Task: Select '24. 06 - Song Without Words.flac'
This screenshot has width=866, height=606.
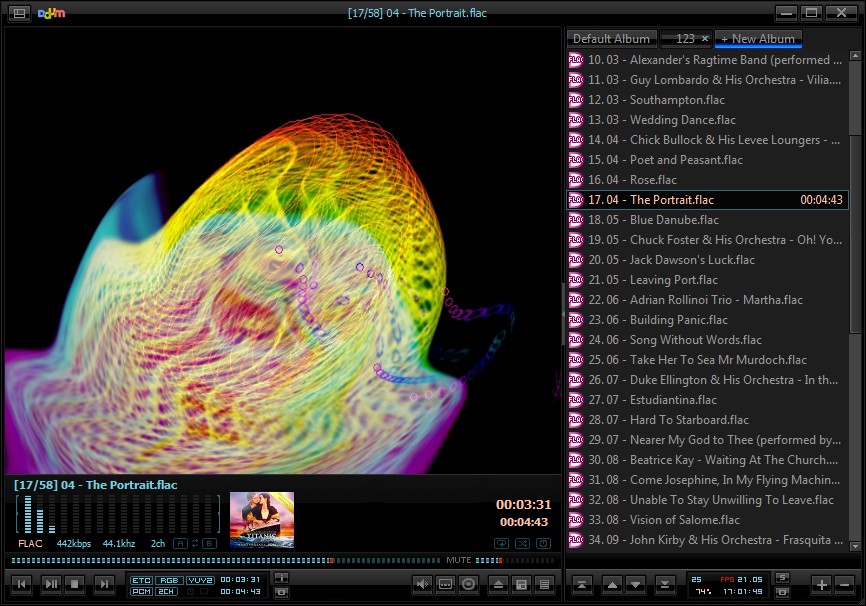Action: [707, 340]
